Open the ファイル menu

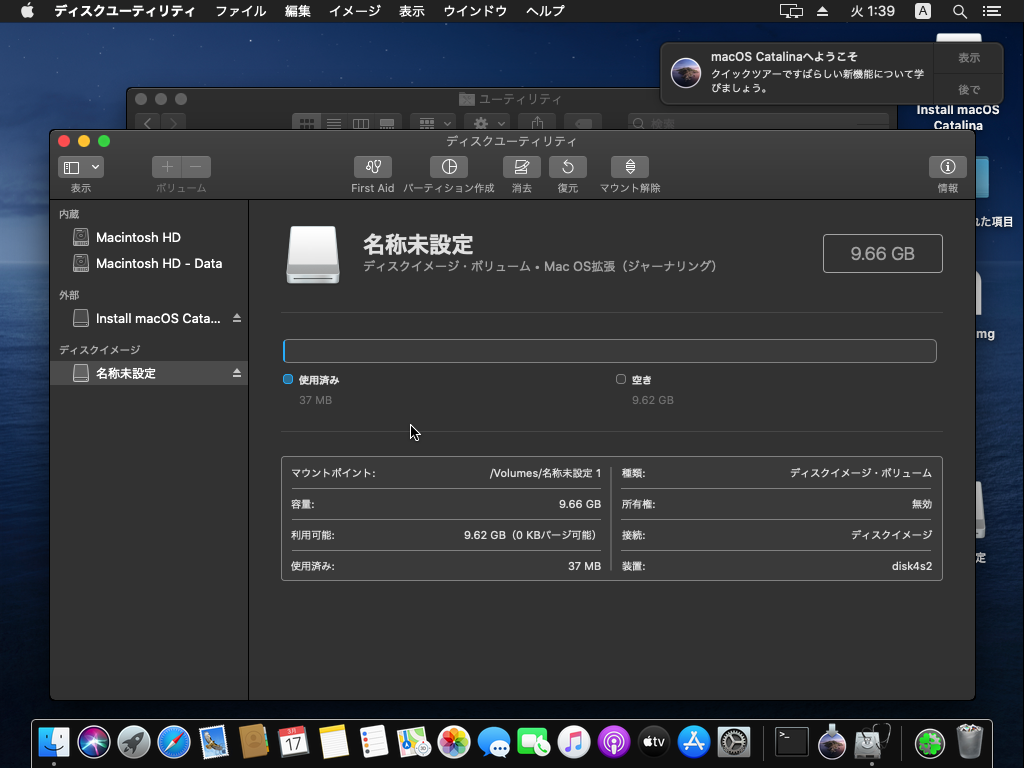tap(240, 11)
